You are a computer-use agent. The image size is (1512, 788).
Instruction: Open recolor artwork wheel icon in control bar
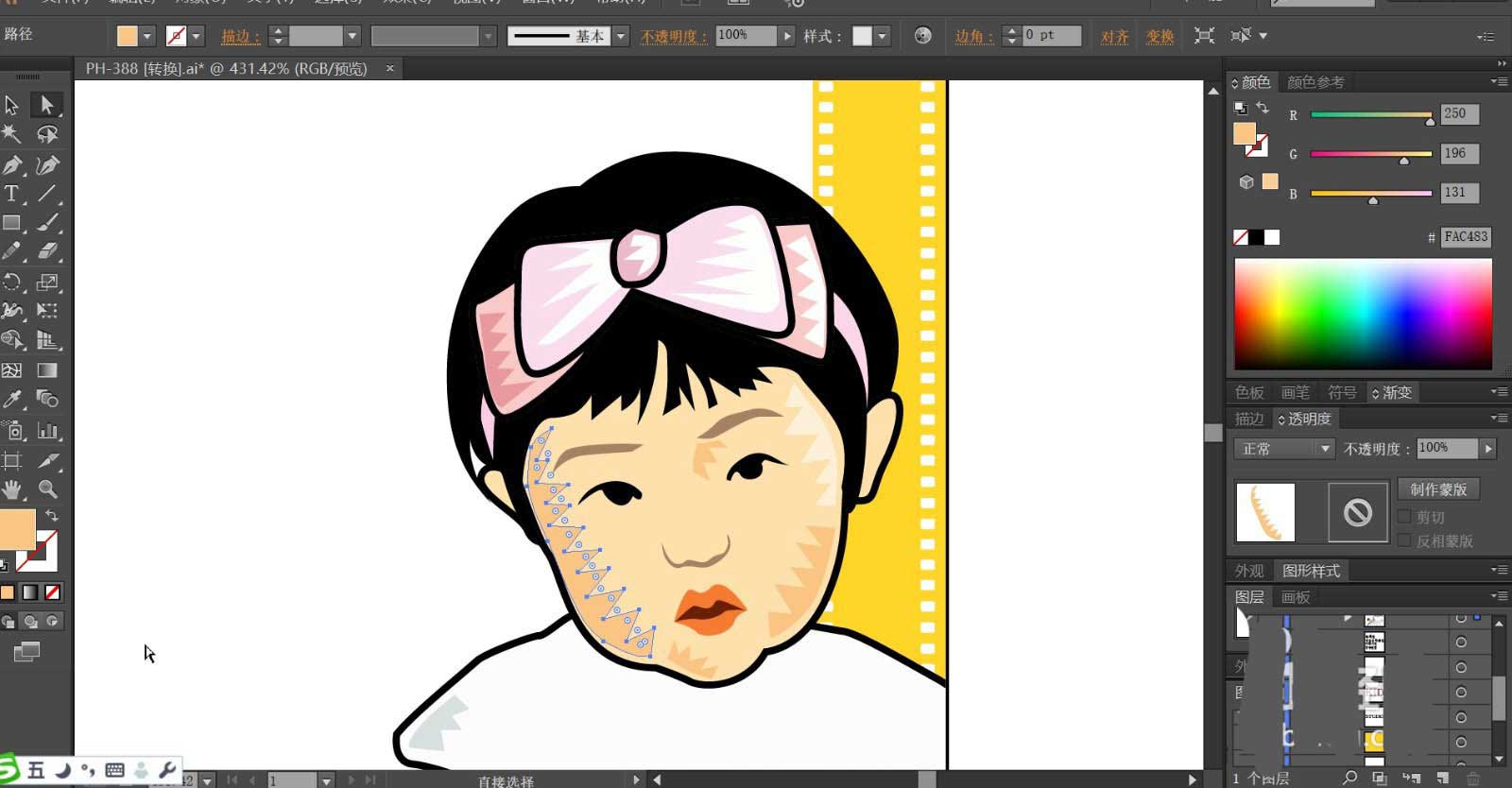(x=923, y=36)
